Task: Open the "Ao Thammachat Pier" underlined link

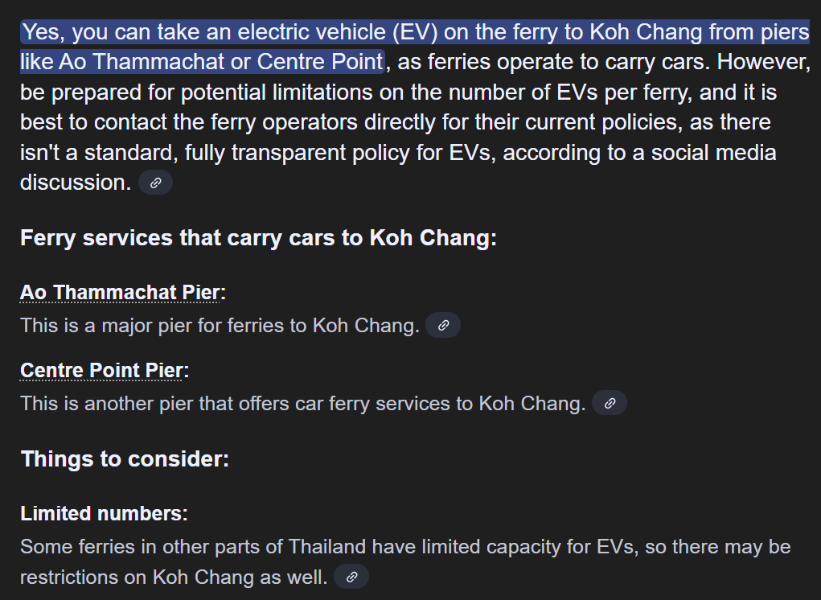Action: coord(119,292)
